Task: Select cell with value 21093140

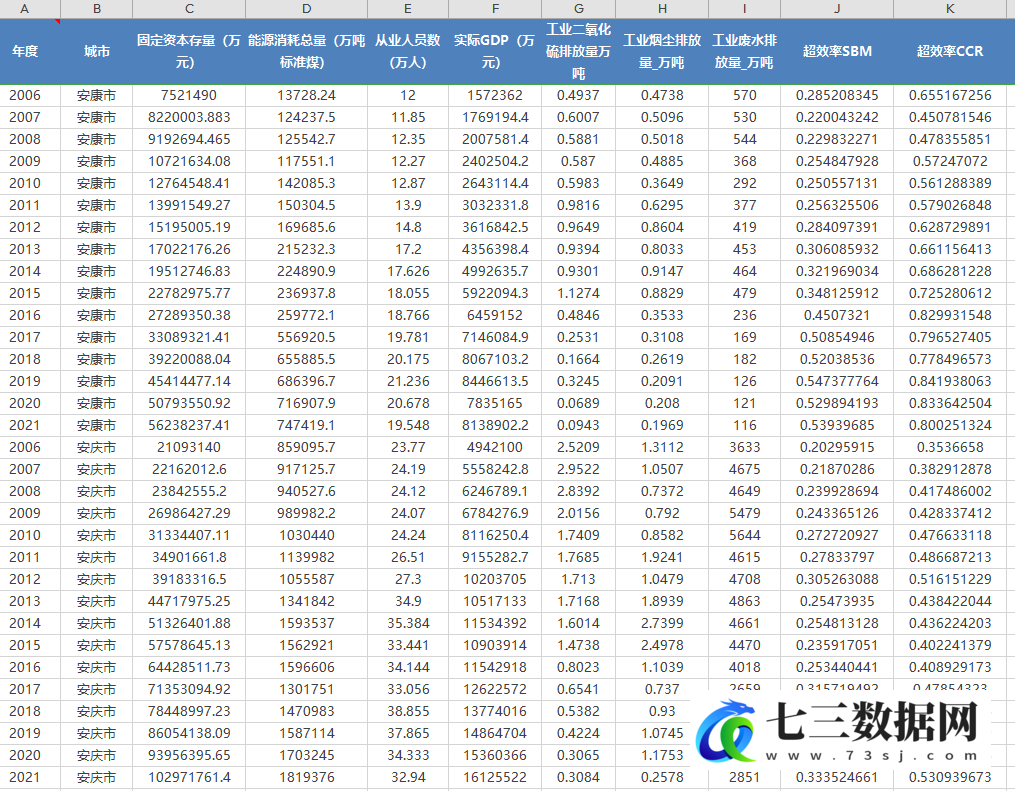Action: click(189, 447)
